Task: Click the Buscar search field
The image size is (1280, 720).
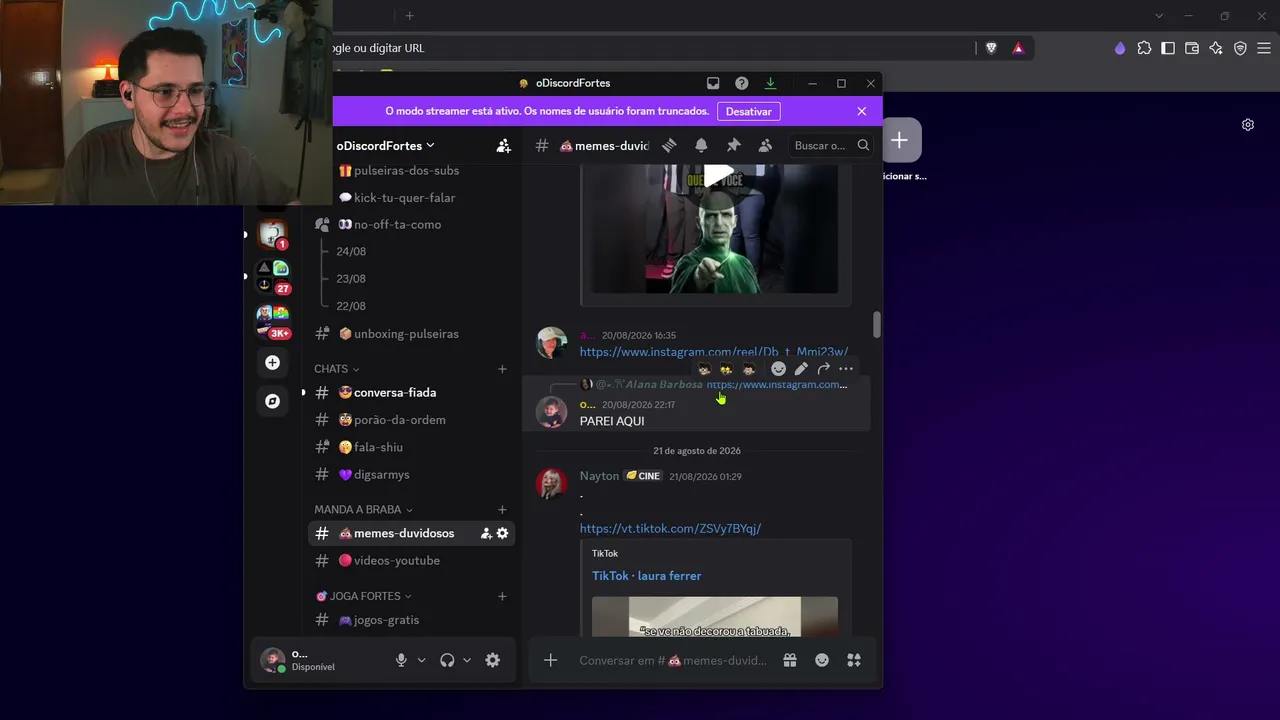Action: [x=831, y=146]
